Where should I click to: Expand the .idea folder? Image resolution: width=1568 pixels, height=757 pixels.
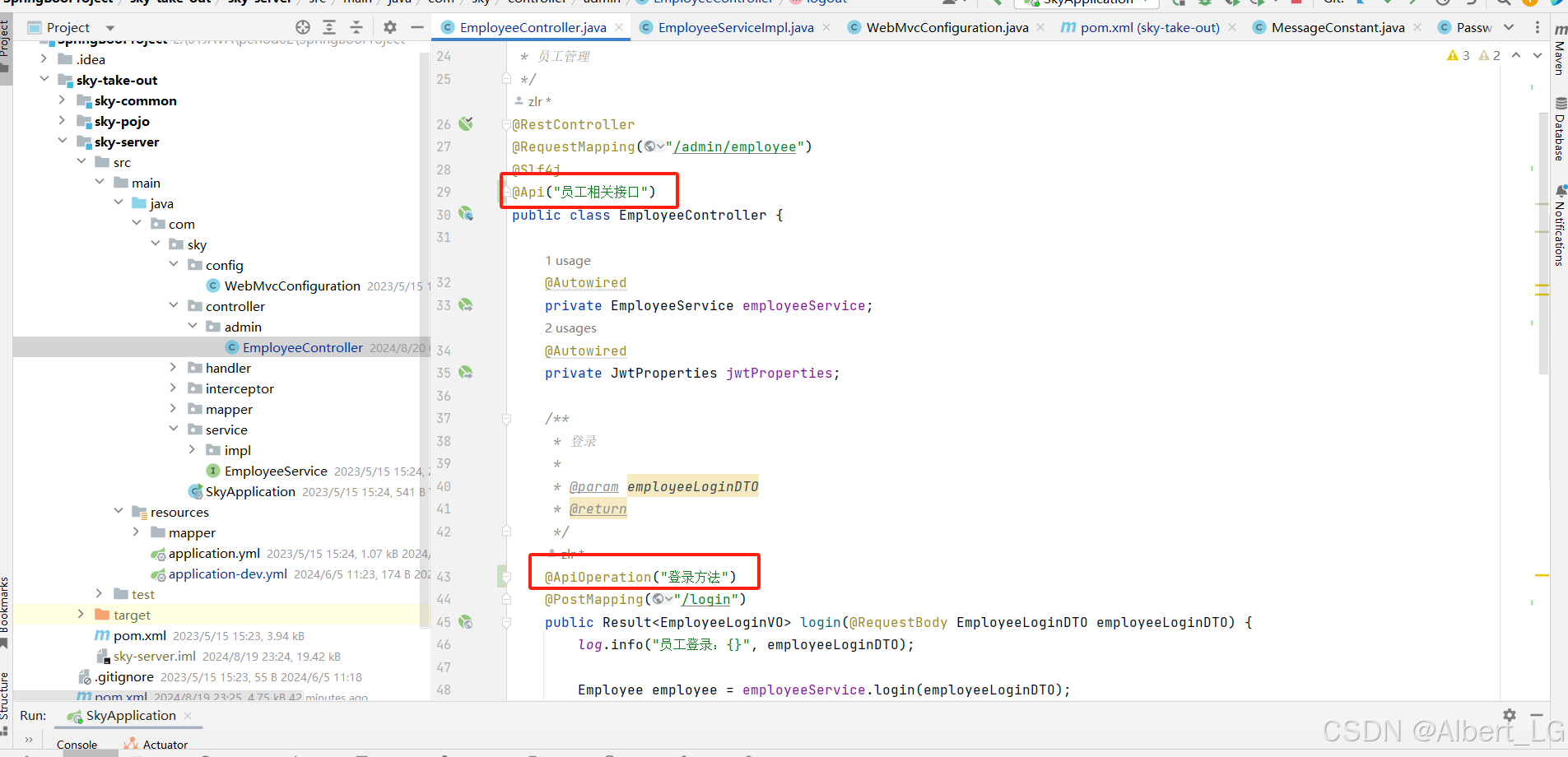coord(44,58)
